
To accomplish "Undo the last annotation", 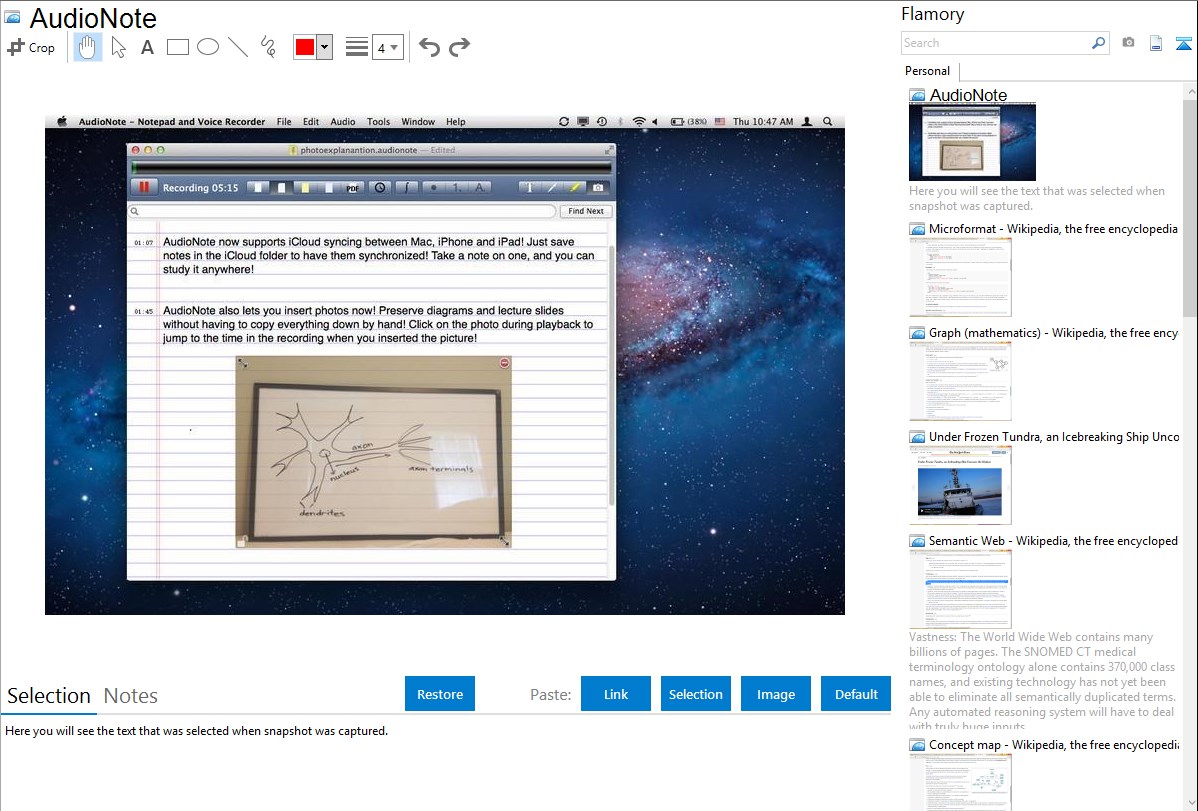I will coord(429,47).
